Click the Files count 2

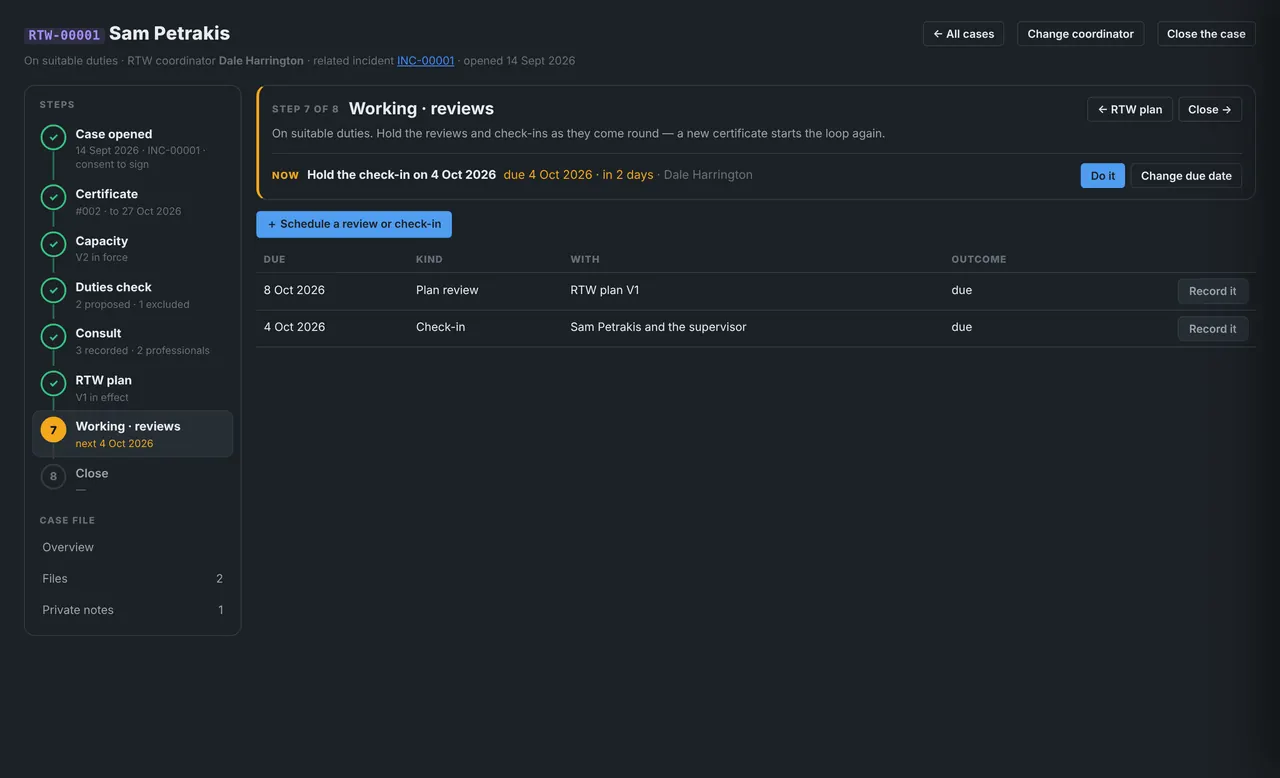point(220,578)
